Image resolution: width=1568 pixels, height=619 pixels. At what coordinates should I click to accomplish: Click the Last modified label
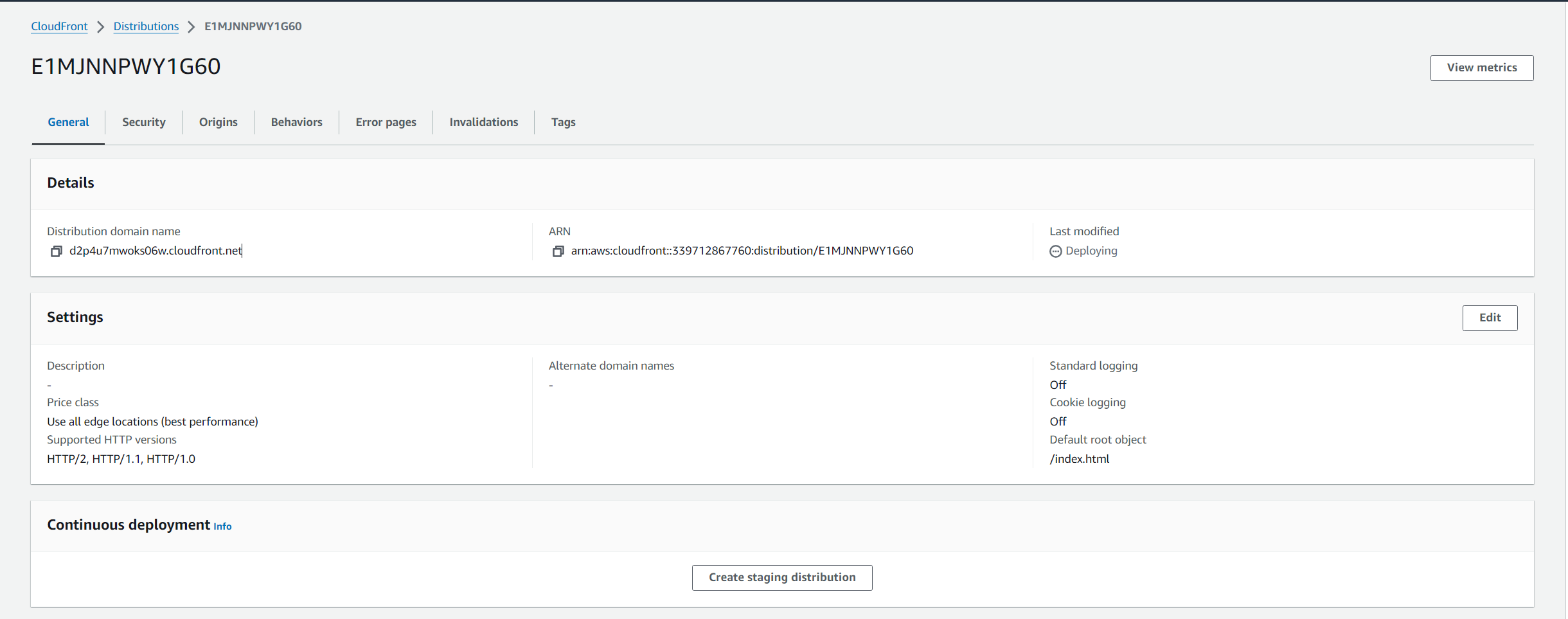click(1084, 231)
